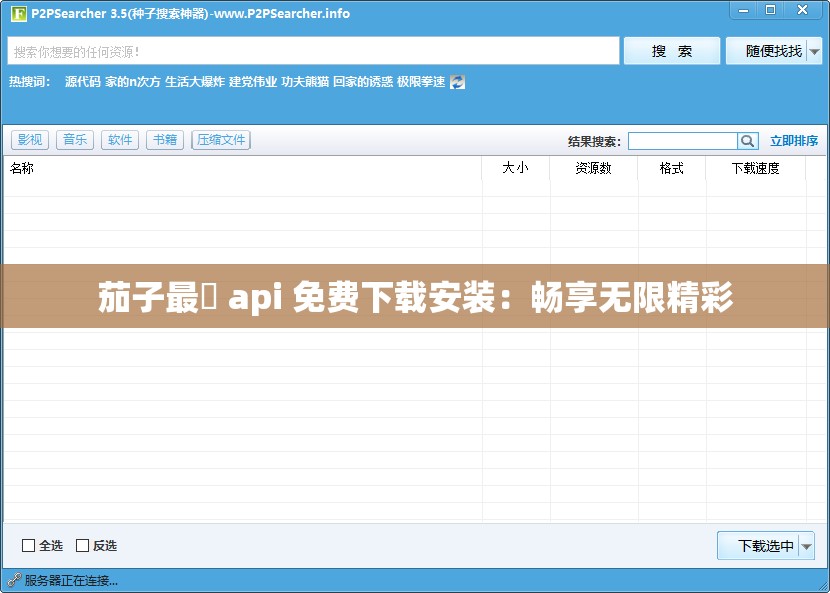Click the 立即排序 link
Image resolution: width=830 pixels, height=593 pixels.
coord(793,141)
